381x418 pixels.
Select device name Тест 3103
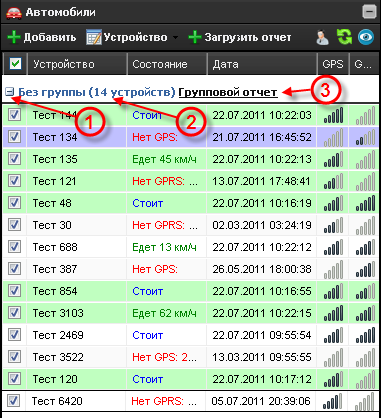tap(58, 313)
